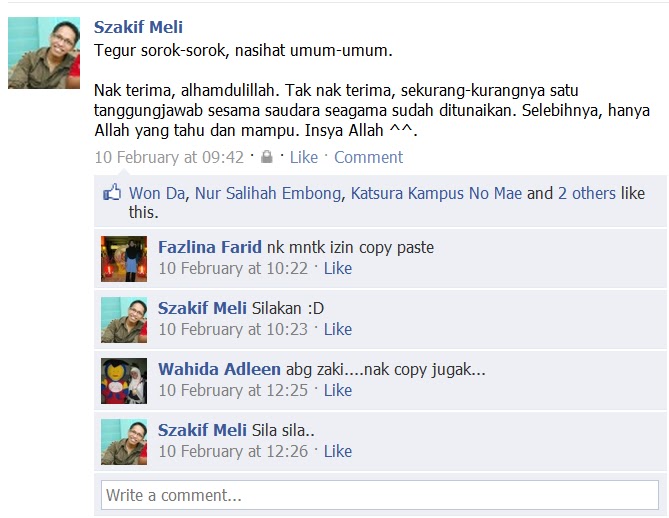Viewport: 669px width, 518px height.
Task: Open Szakif Meli author name on post
Action: 138,27
